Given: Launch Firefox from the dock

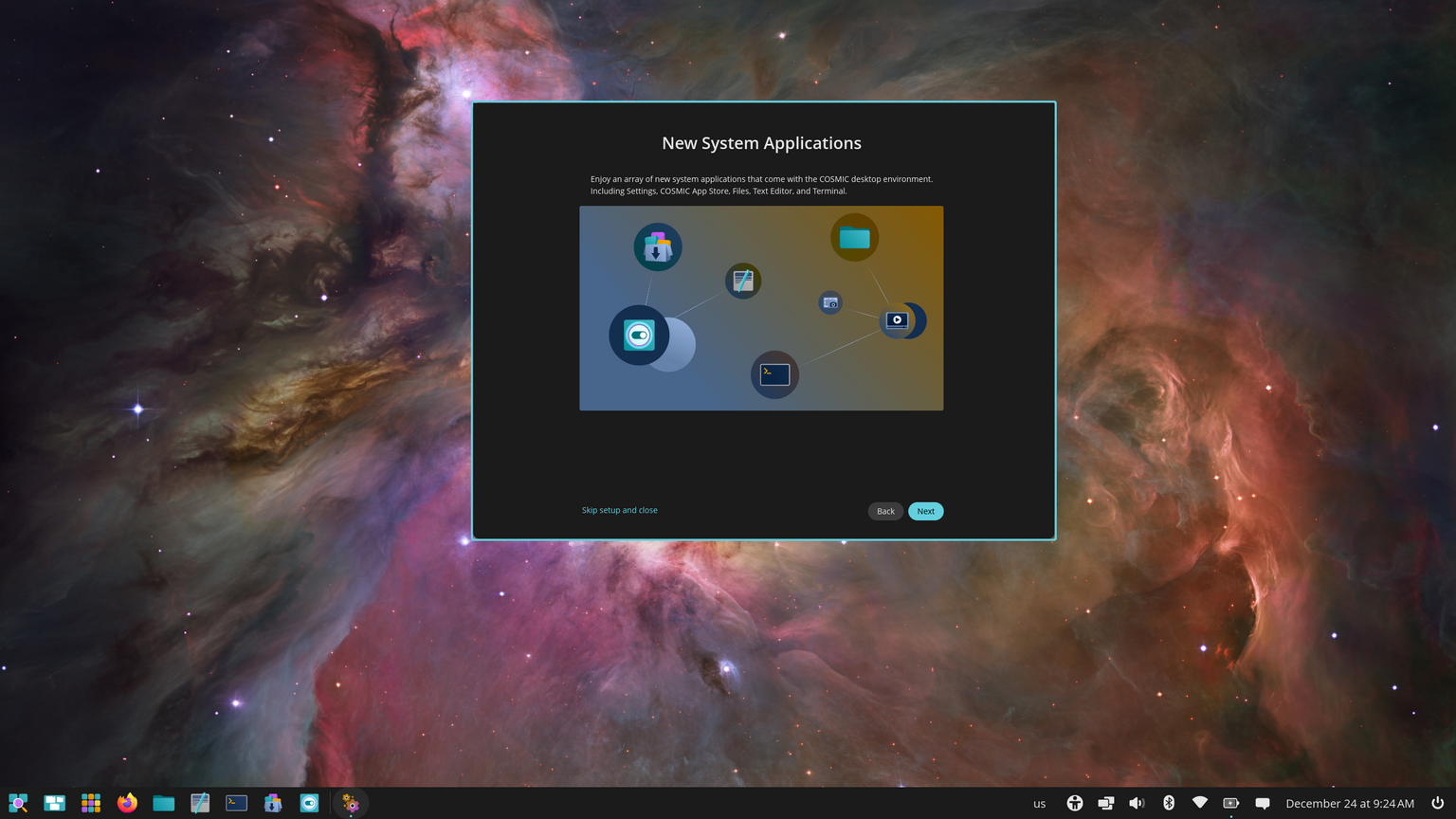Looking at the screenshot, I should (x=126, y=803).
